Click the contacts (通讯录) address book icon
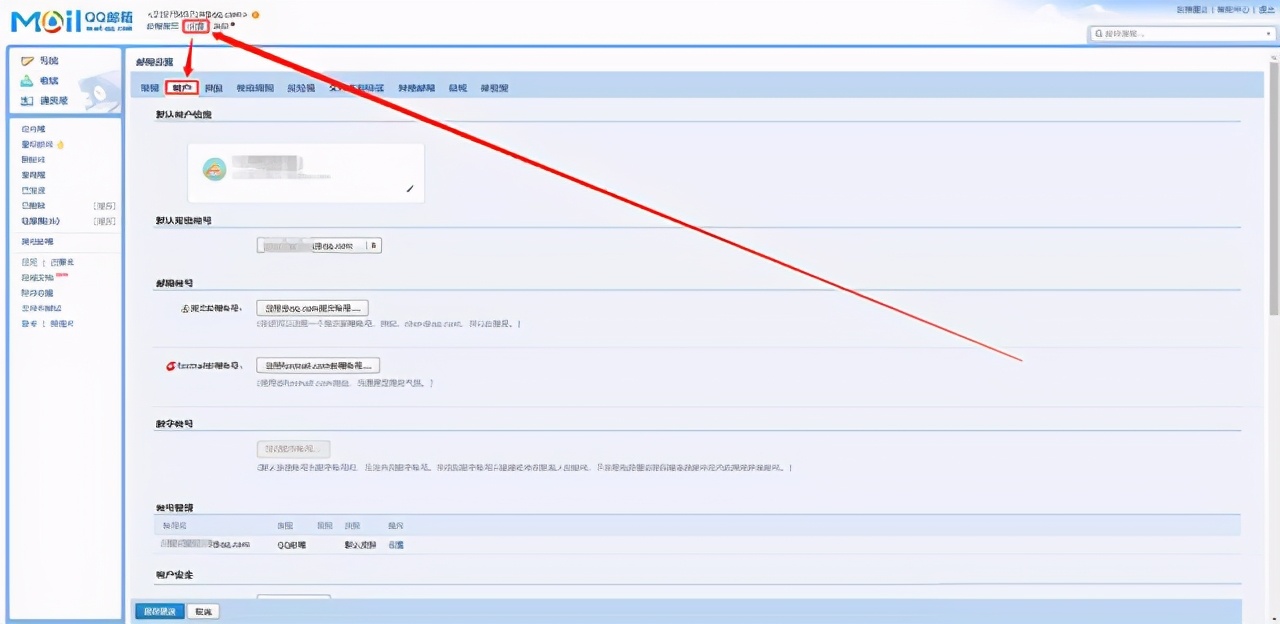1280x624 pixels. point(27,101)
